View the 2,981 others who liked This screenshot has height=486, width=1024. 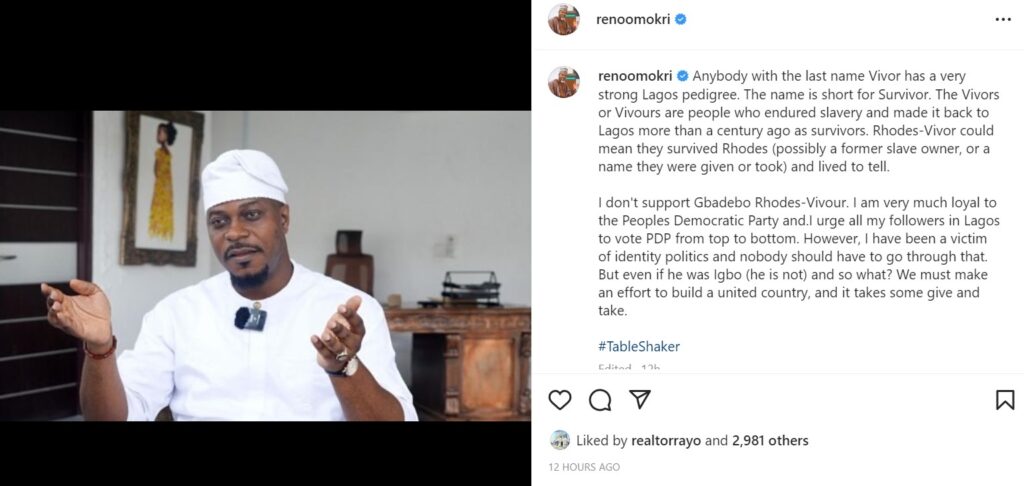[x=770, y=440]
